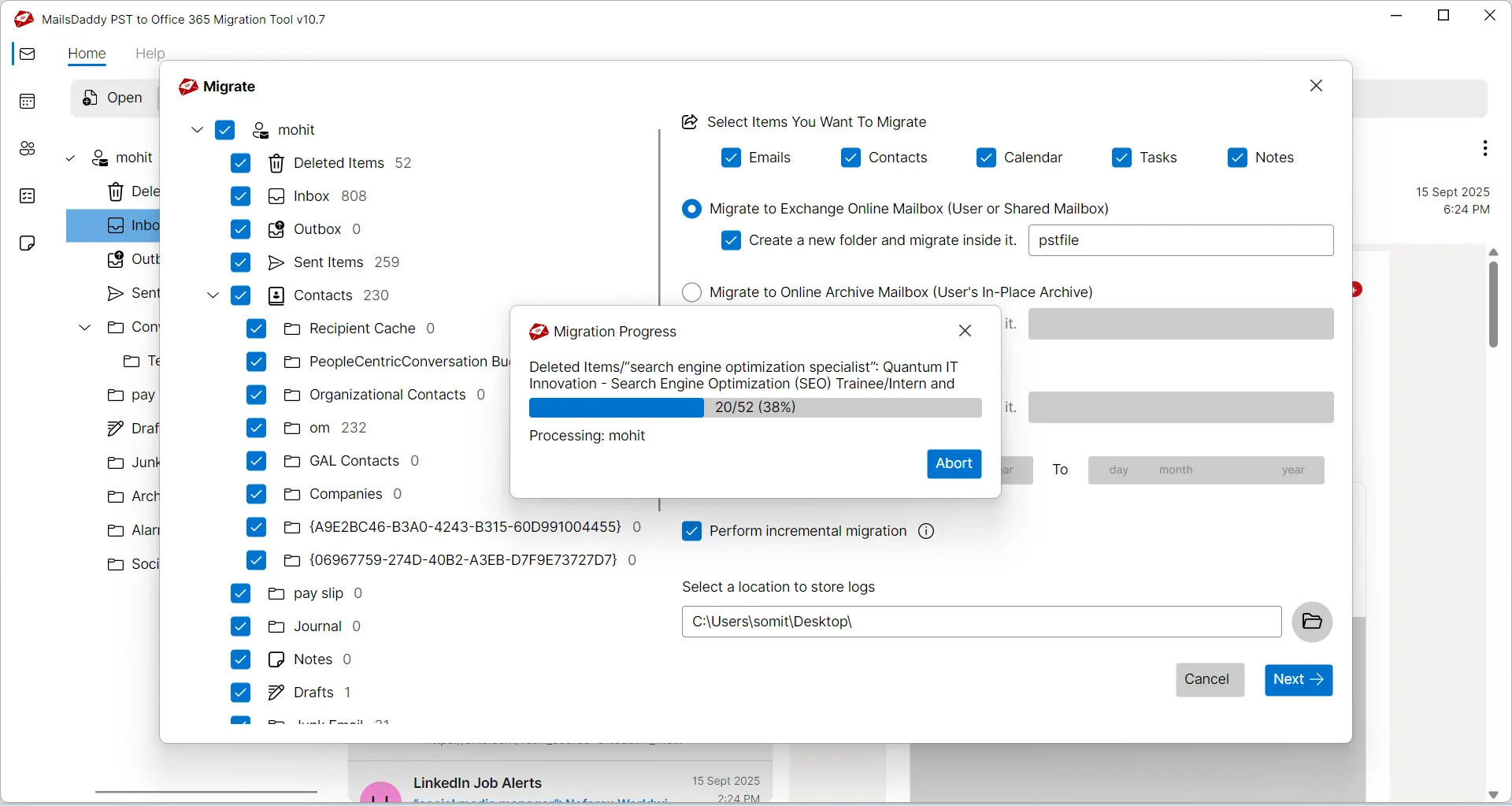1512x806 pixels.
Task: Switch to the Home tab
Action: coord(87,54)
